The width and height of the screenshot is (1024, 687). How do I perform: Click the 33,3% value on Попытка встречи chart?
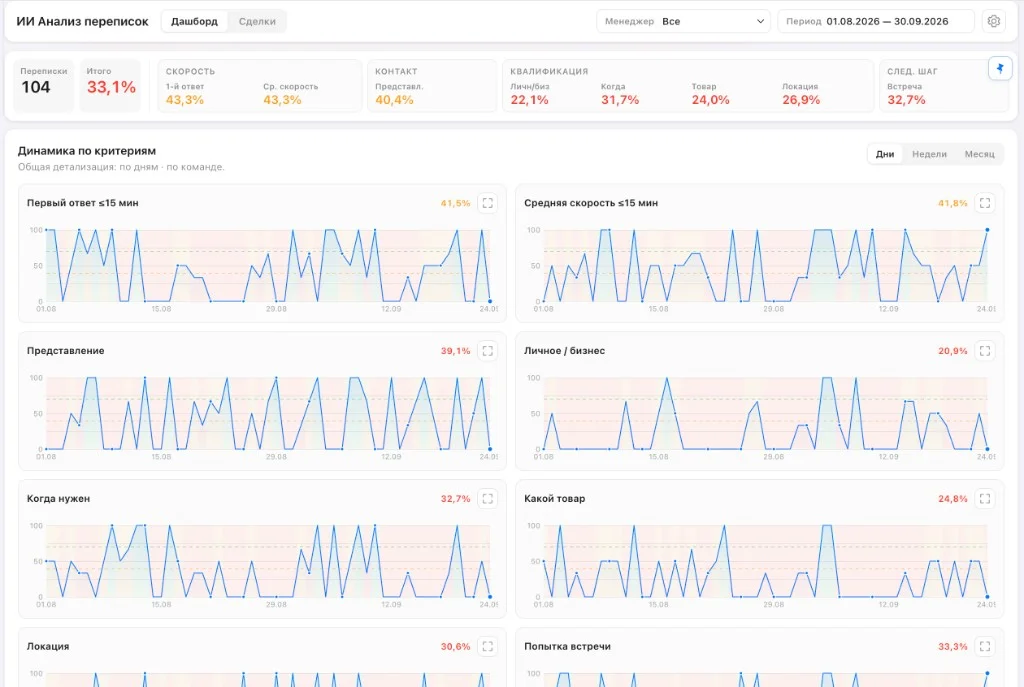pos(953,647)
